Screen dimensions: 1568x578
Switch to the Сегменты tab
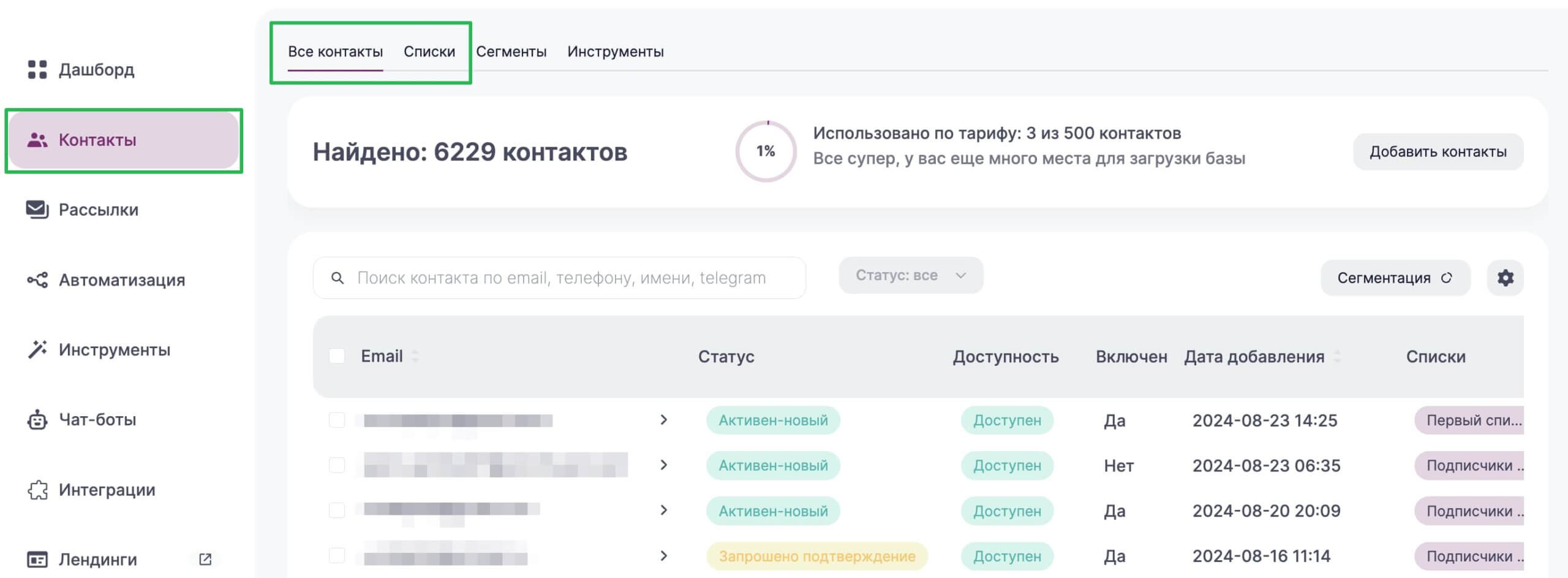(x=511, y=51)
